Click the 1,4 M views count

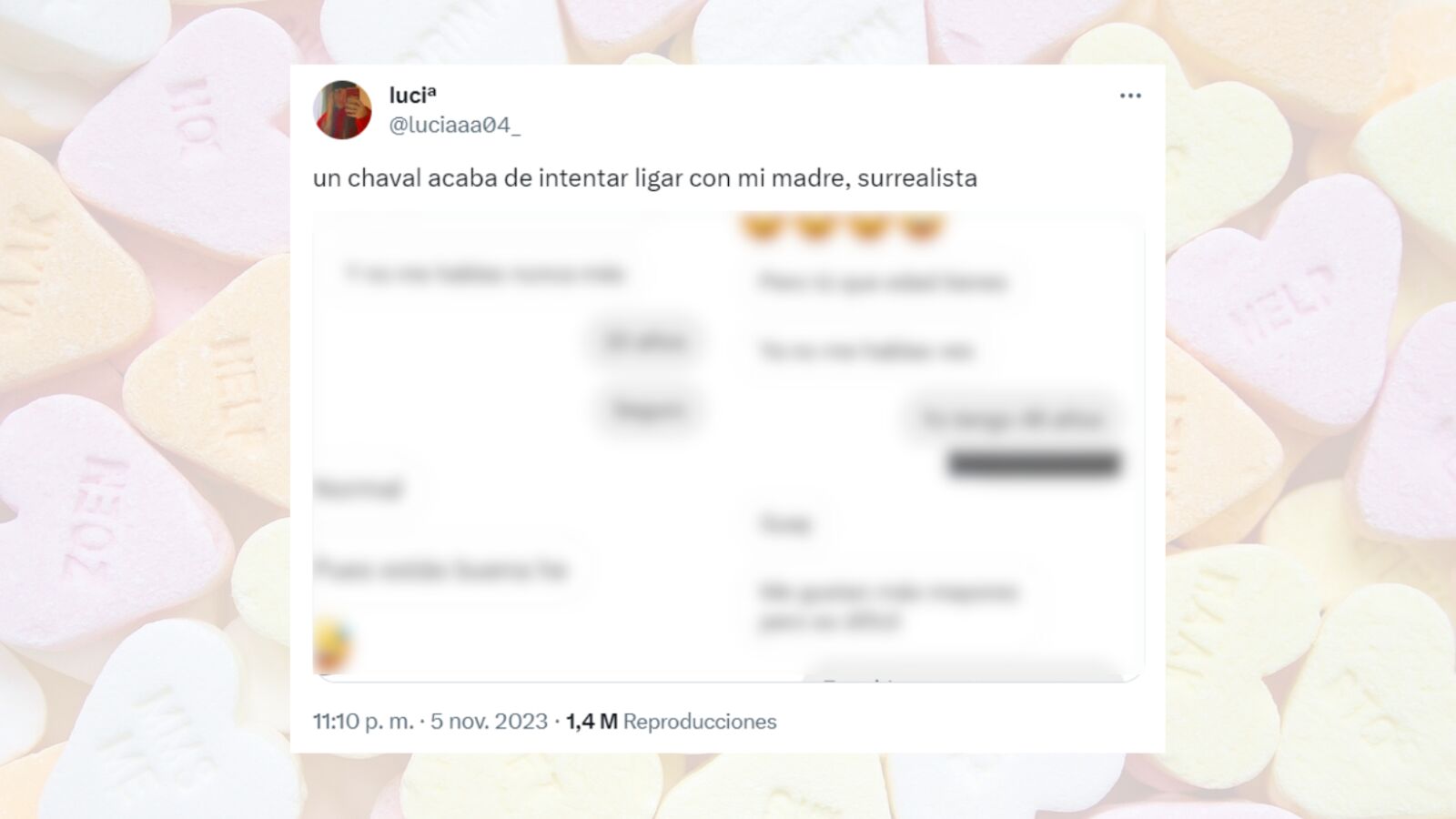click(591, 722)
